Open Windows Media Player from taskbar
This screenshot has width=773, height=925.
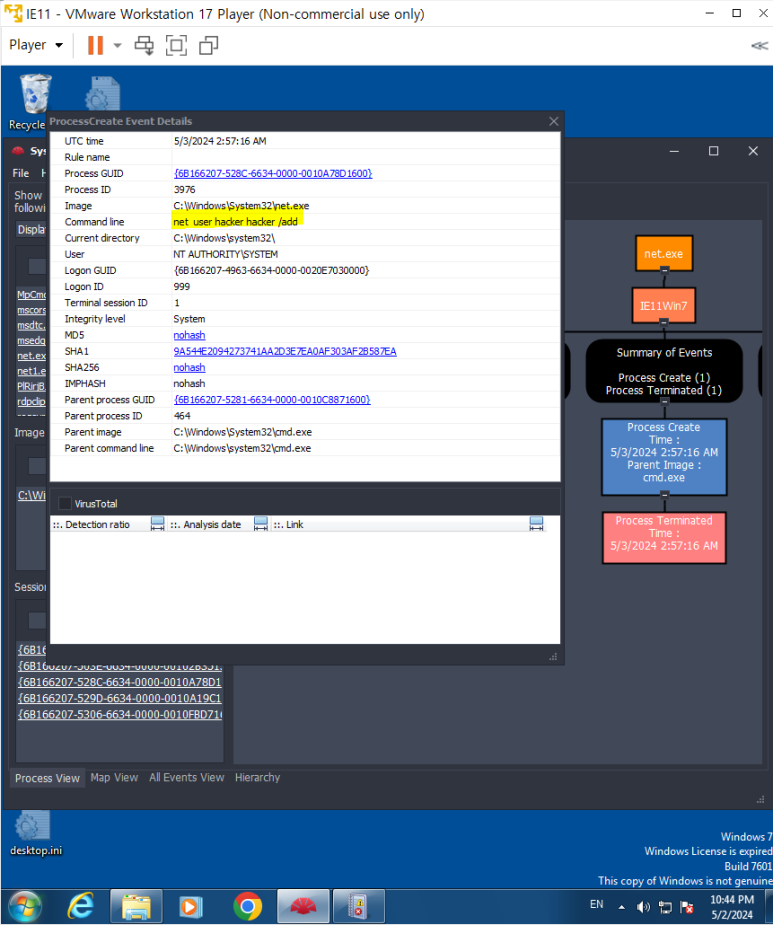(x=191, y=906)
